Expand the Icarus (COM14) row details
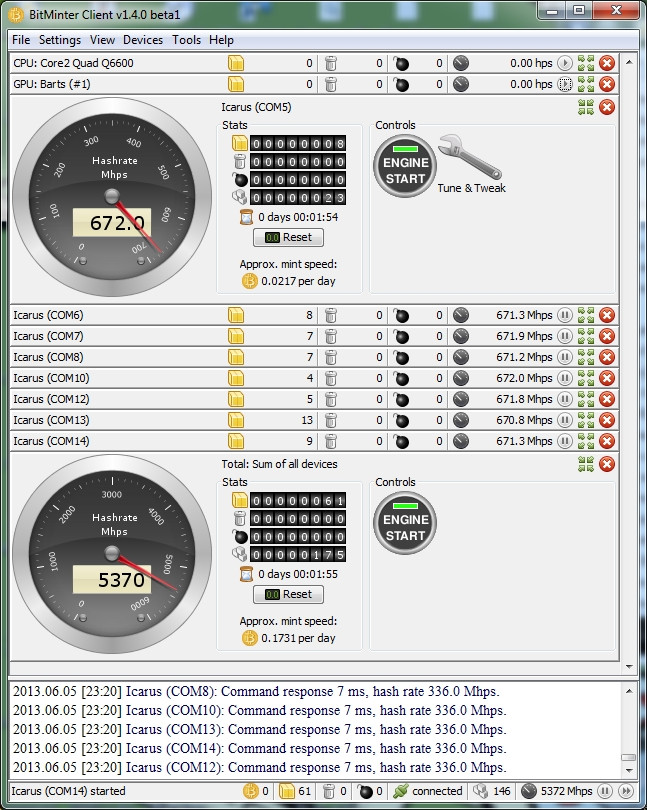Image resolution: width=647 pixels, height=810 pixels. point(586,441)
